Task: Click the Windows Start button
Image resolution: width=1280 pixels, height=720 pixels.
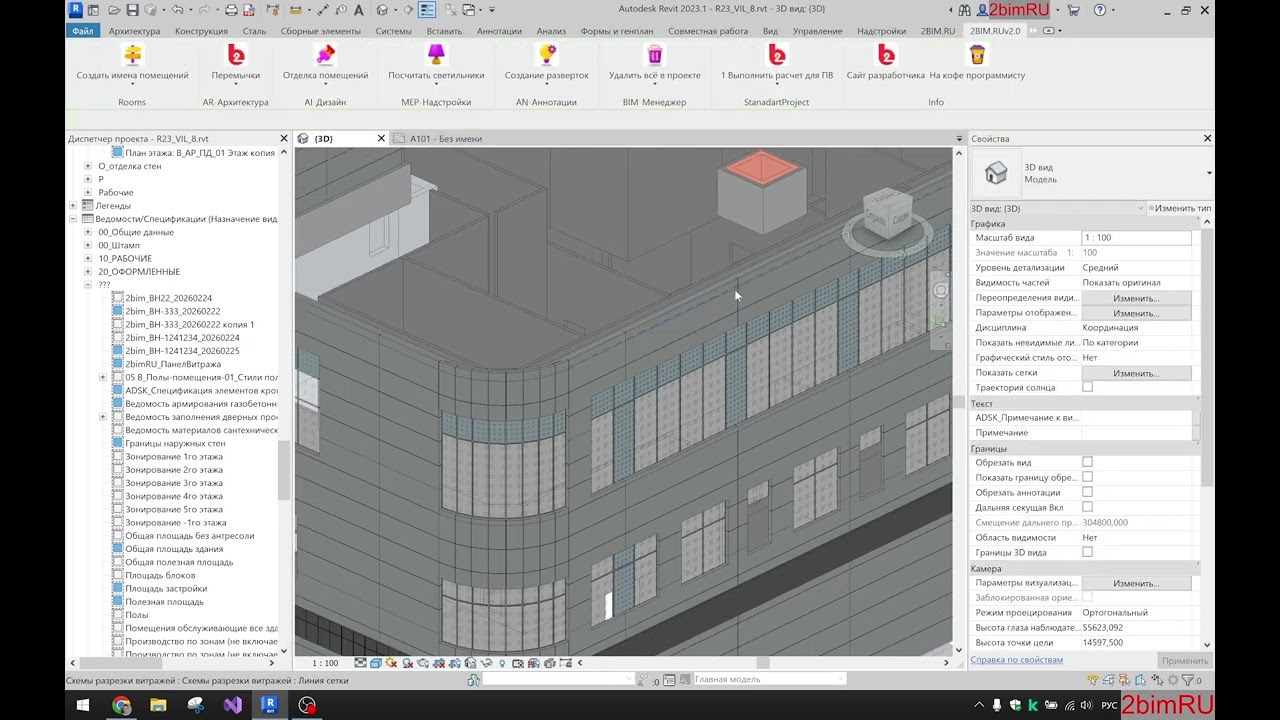Action: tap(83, 705)
